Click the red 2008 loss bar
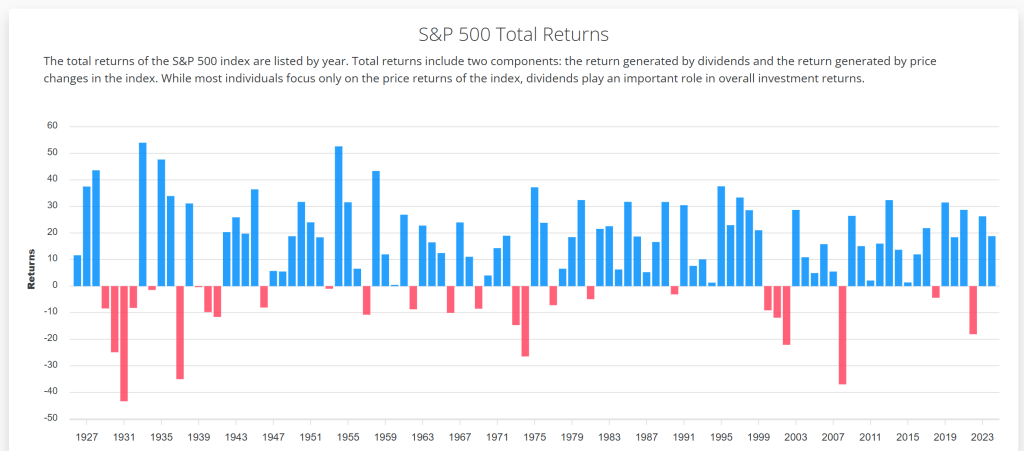This screenshot has width=1024, height=451. pyautogui.click(x=842, y=335)
